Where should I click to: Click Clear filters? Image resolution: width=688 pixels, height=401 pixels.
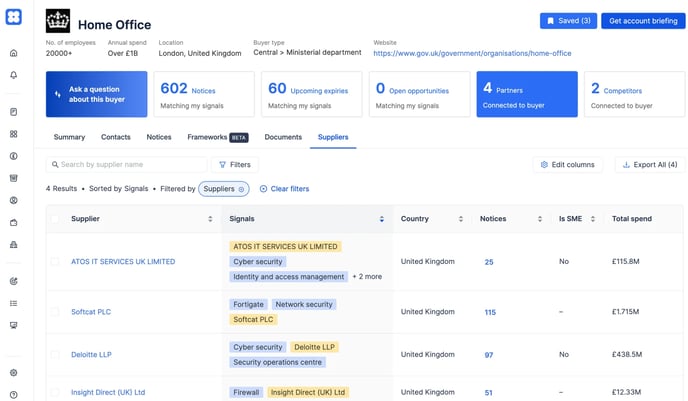click(x=284, y=189)
